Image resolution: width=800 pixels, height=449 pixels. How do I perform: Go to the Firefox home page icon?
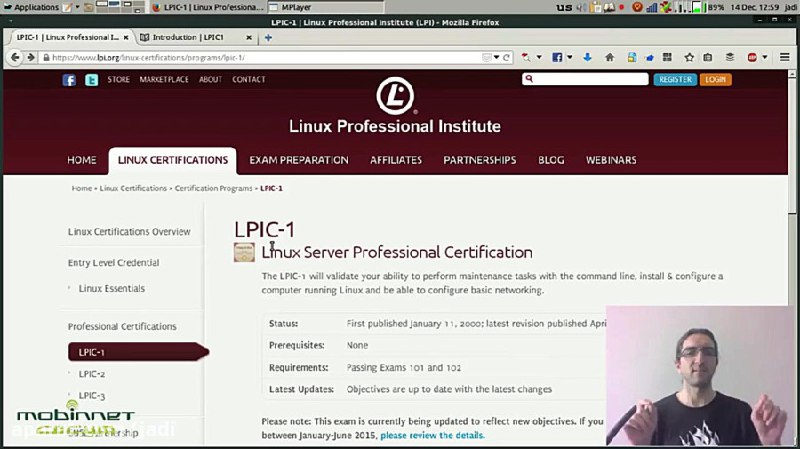pyautogui.click(x=610, y=58)
